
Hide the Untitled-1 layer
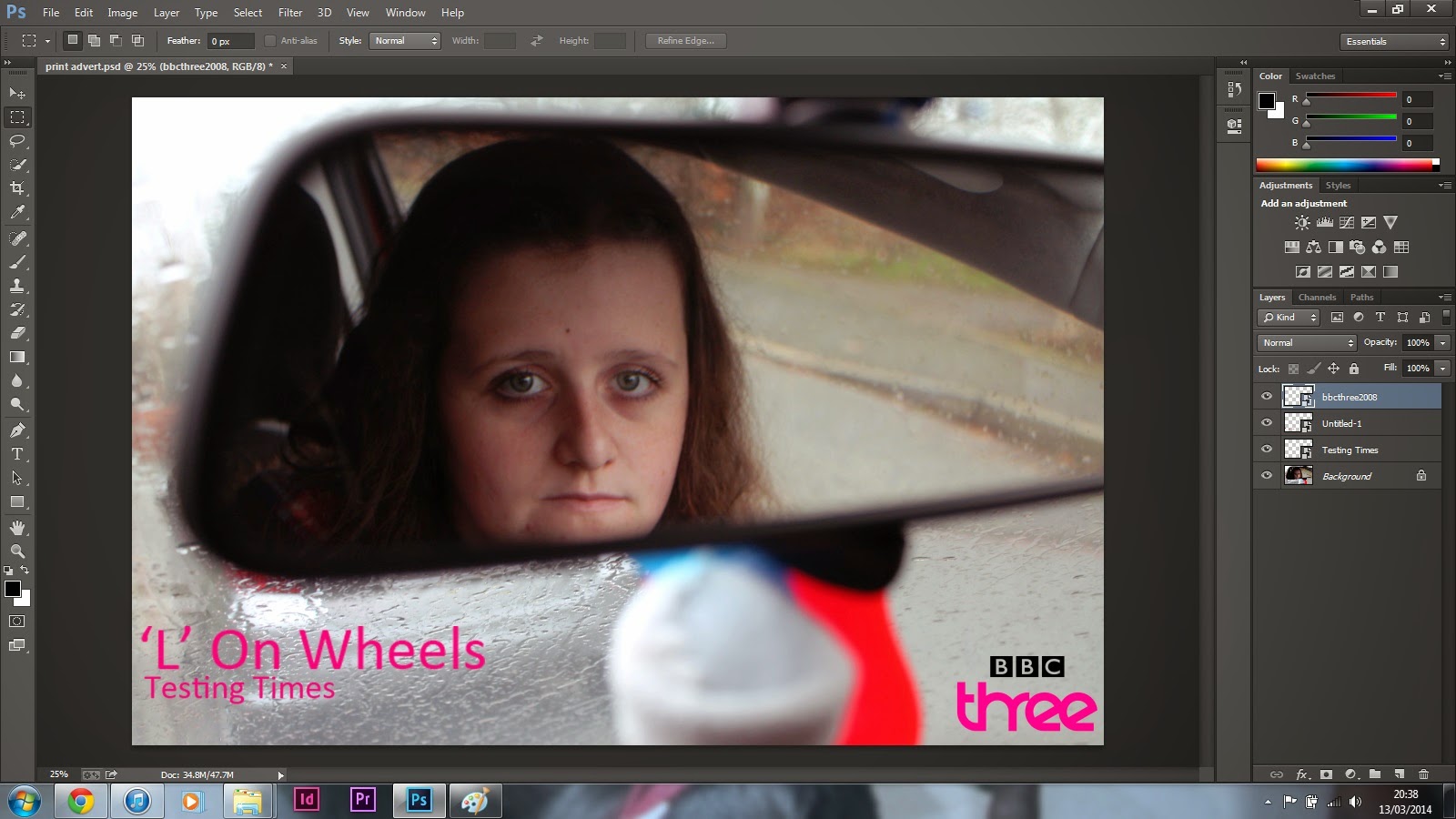1267,423
